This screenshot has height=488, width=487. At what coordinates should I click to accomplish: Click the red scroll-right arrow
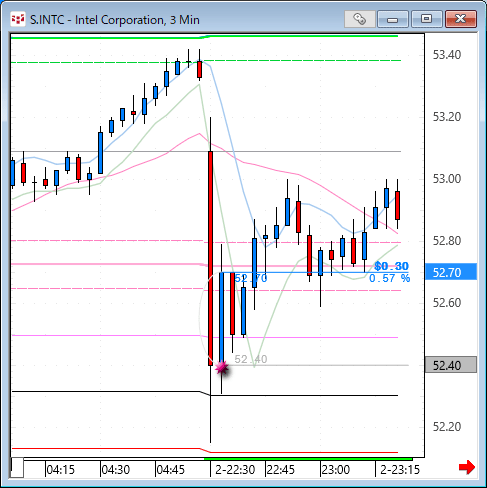(467, 467)
